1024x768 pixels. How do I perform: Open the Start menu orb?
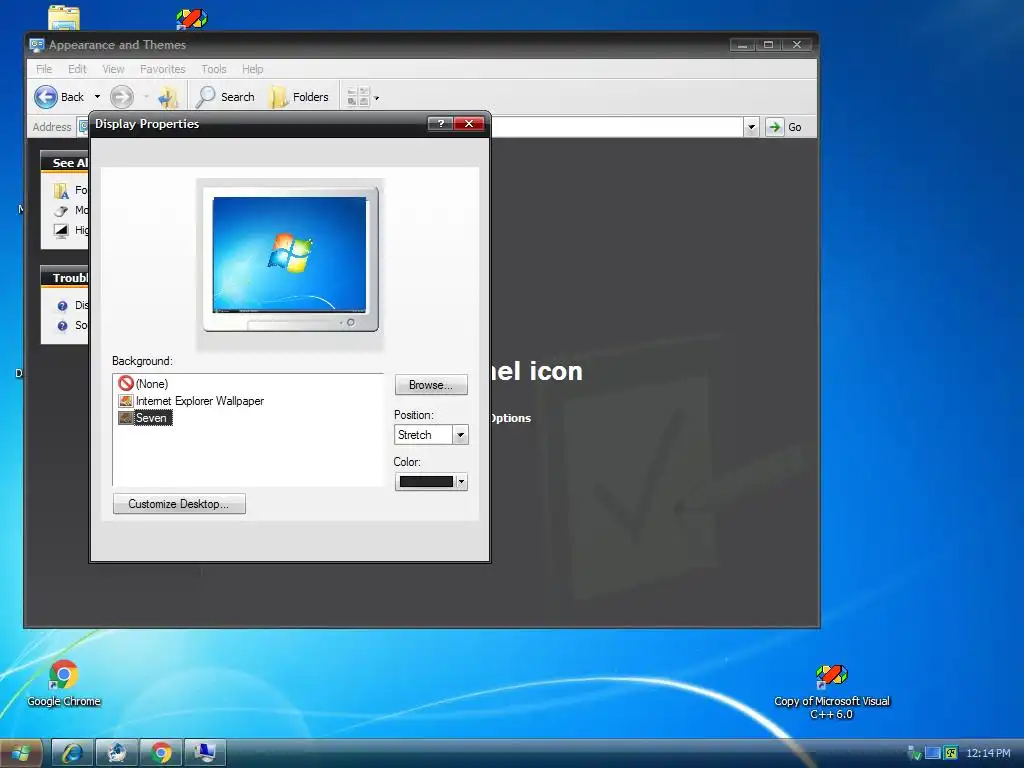tap(21, 753)
